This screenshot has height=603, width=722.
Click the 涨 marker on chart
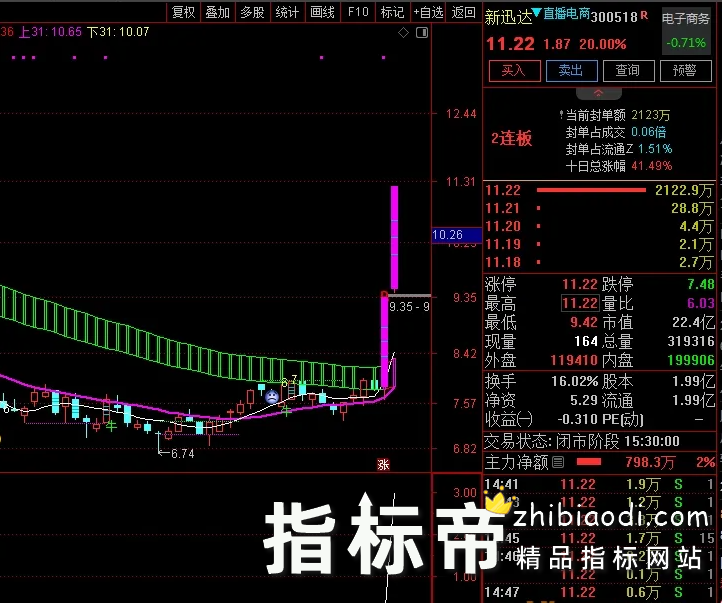click(x=383, y=464)
